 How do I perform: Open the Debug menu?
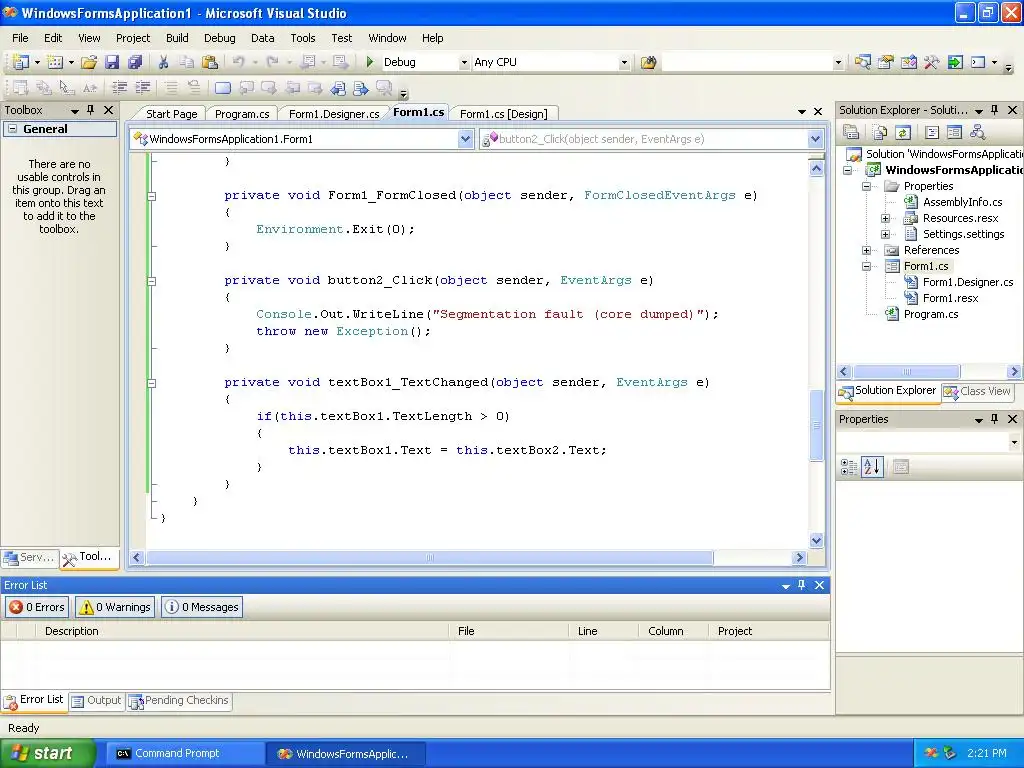[219, 38]
